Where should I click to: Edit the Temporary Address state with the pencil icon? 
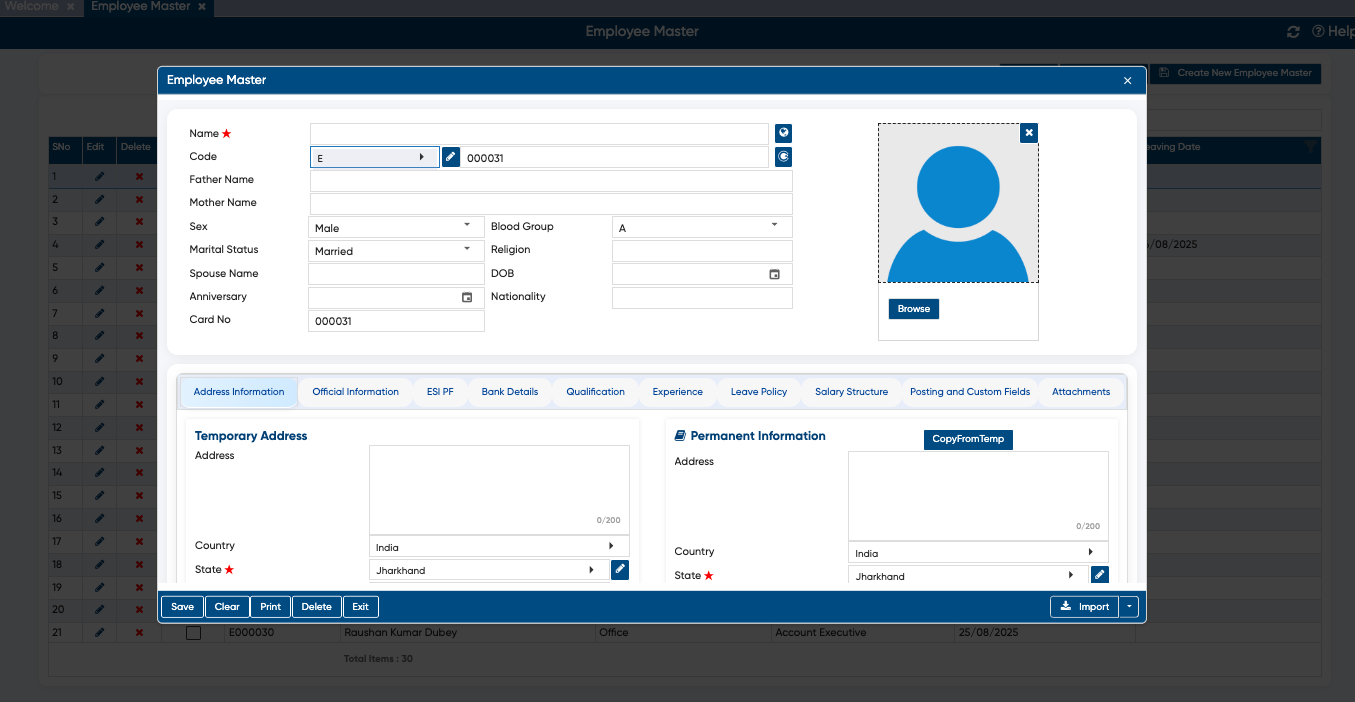[x=620, y=570]
